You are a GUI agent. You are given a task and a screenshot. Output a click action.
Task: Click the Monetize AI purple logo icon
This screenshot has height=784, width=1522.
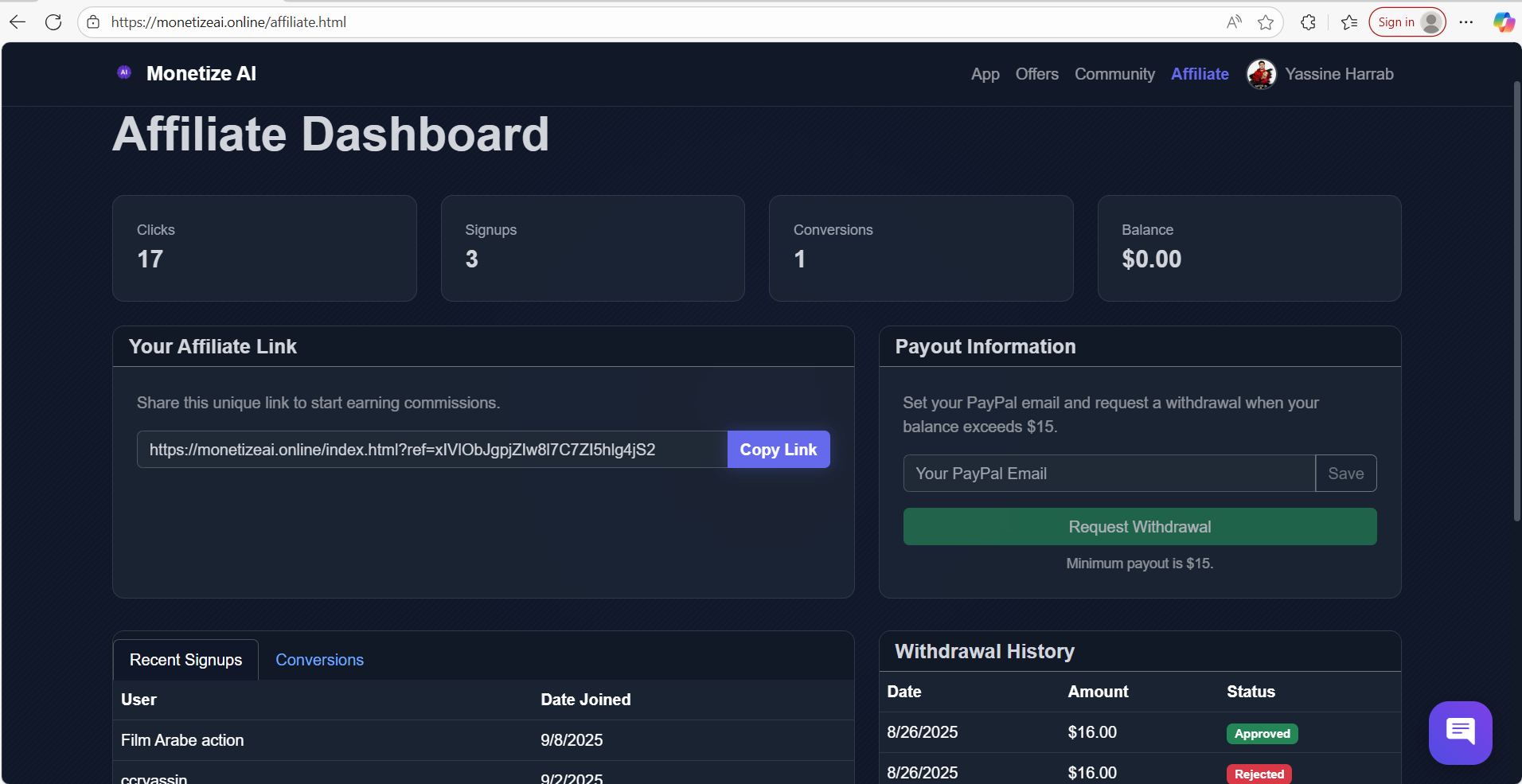pyautogui.click(x=124, y=72)
